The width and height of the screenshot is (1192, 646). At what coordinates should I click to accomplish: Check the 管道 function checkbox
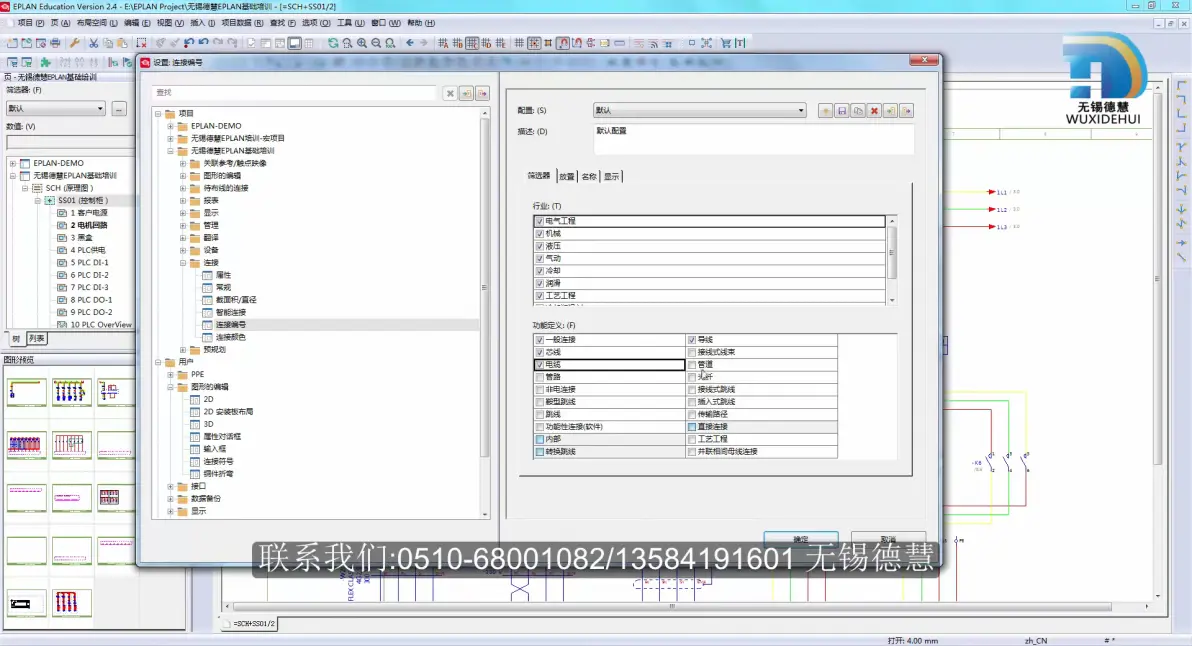pyautogui.click(x=692, y=365)
